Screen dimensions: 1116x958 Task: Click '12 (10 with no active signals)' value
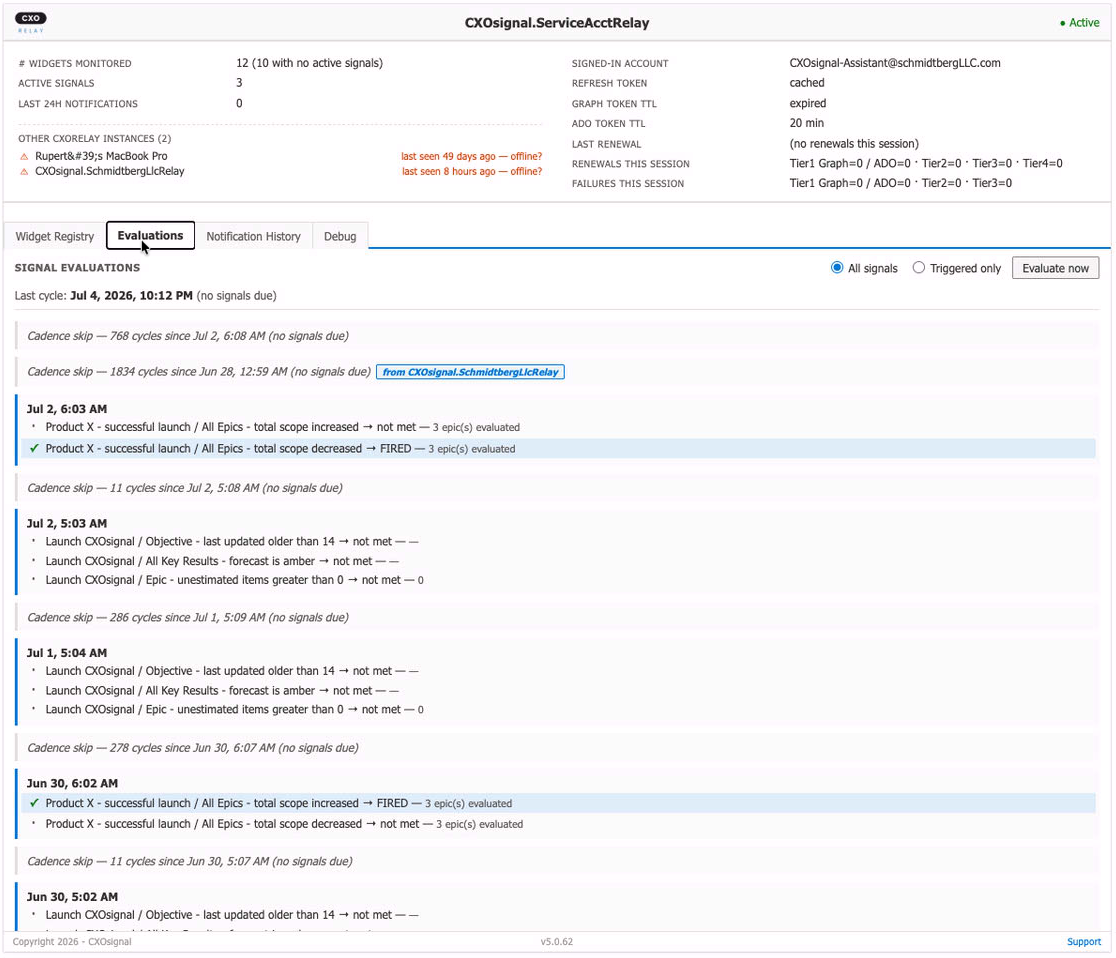click(310, 63)
